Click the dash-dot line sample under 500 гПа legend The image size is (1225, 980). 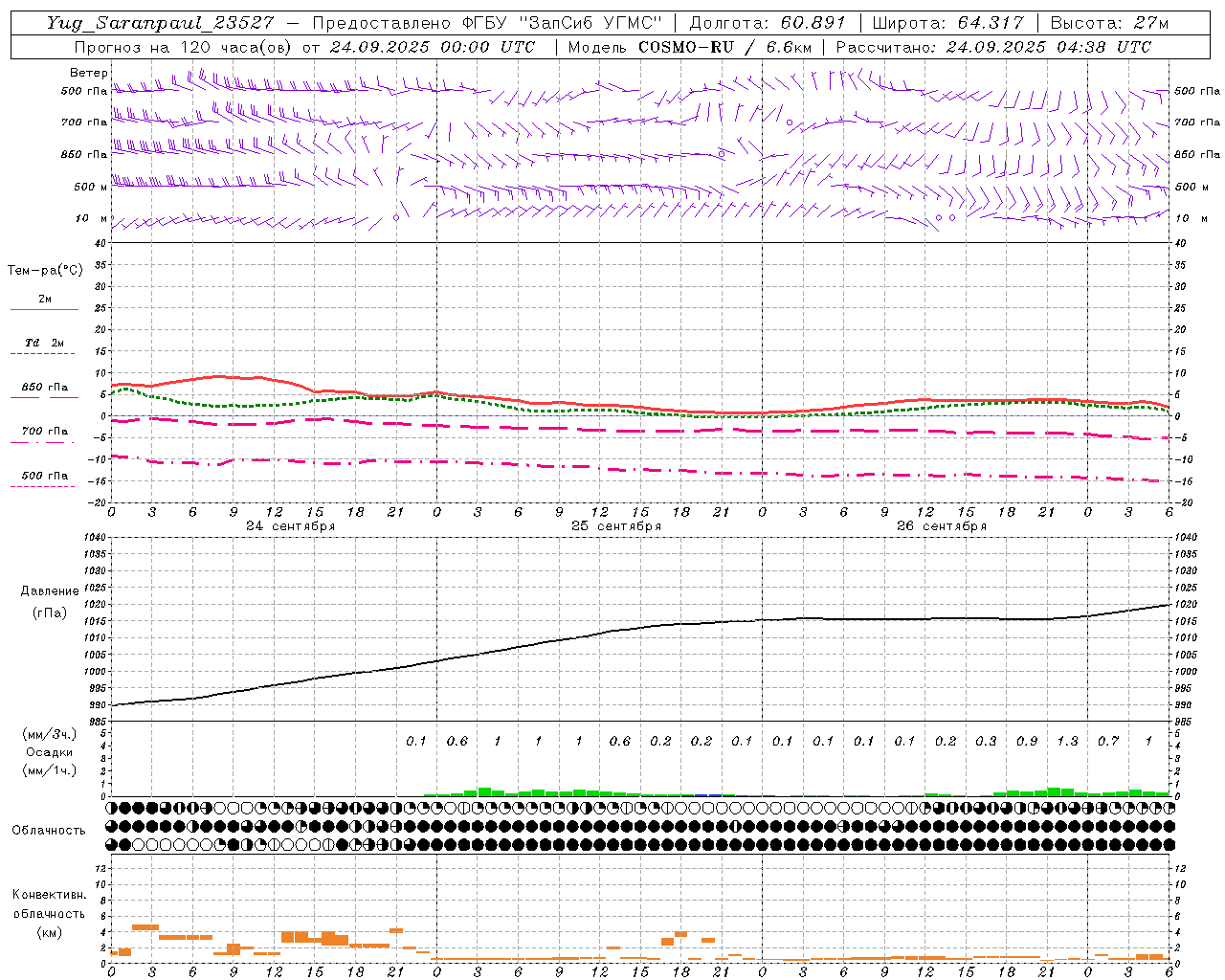tap(42, 487)
